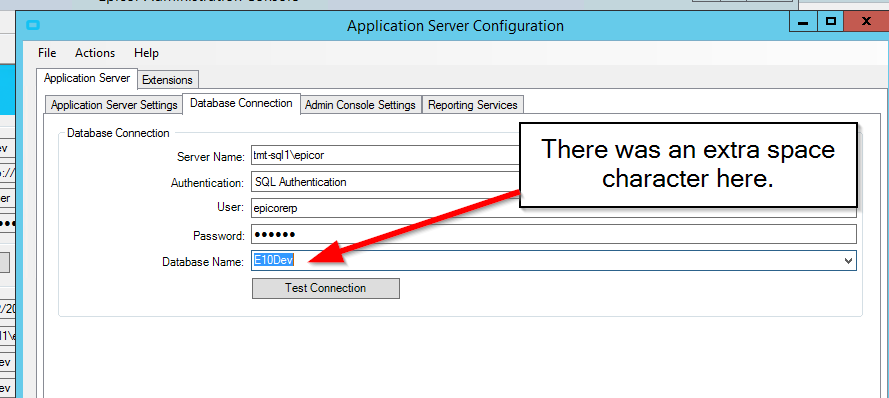This screenshot has width=889, height=398.
Task: Click the Server Name input field
Action: tap(385, 155)
